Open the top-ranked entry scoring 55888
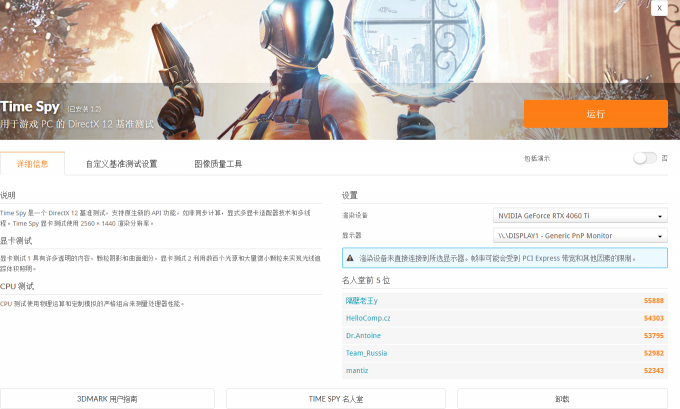 tap(362, 301)
